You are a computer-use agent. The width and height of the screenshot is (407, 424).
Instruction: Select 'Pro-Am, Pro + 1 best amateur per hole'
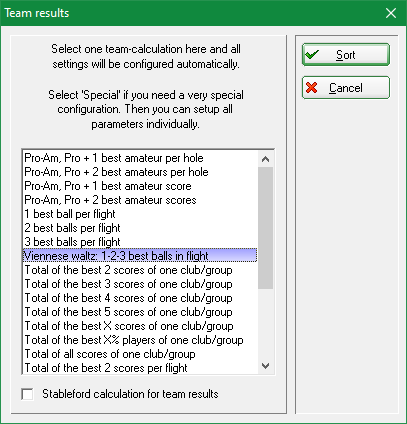pyautogui.click(x=140, y=158)
